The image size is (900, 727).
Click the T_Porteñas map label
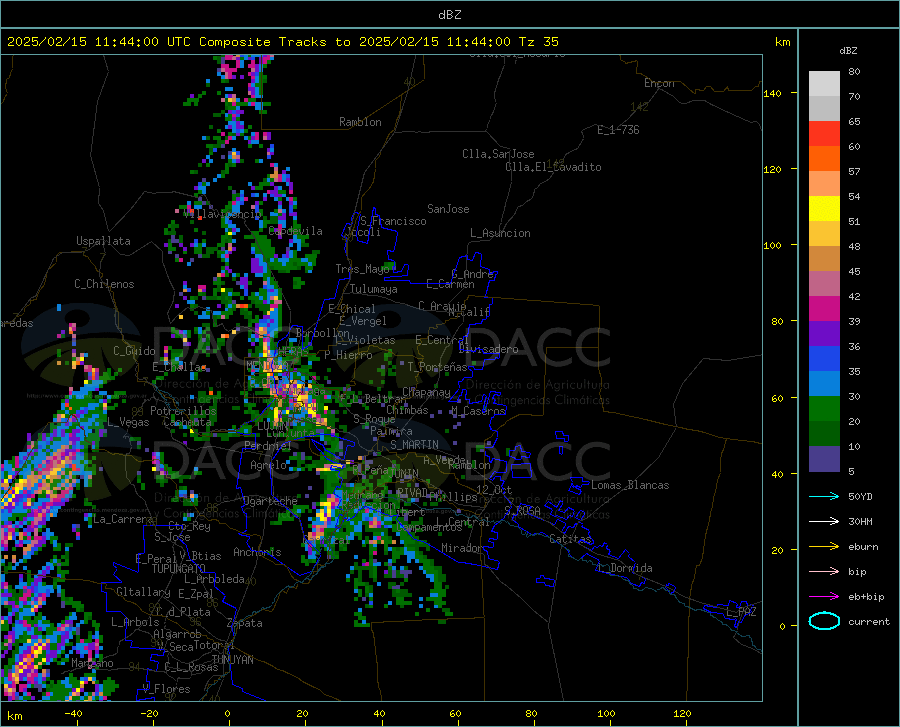point(437,367)
